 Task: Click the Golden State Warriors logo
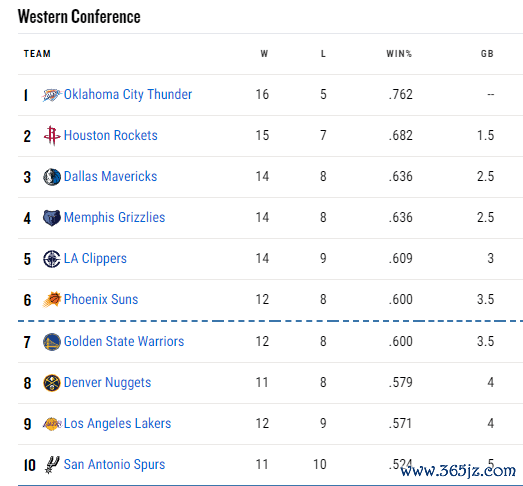tap(52, 342)
